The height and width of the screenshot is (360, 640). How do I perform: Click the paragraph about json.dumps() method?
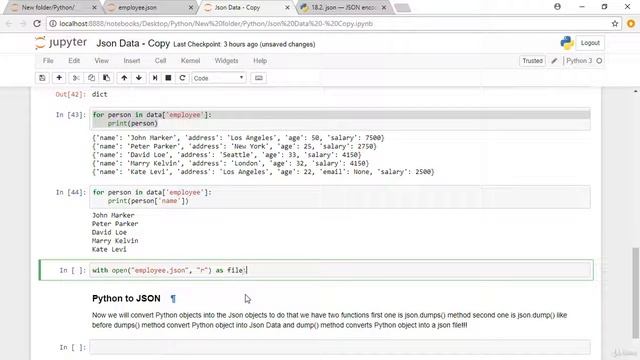[329, 320]
